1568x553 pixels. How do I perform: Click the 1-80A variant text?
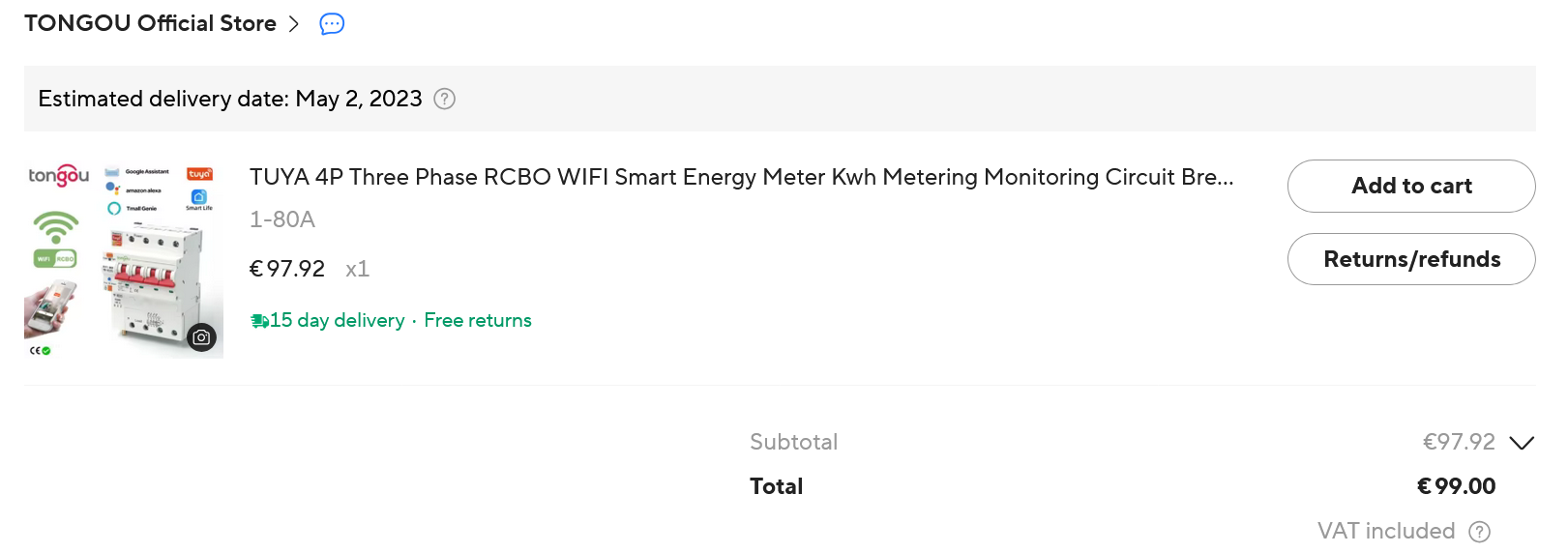pos(282,219)
